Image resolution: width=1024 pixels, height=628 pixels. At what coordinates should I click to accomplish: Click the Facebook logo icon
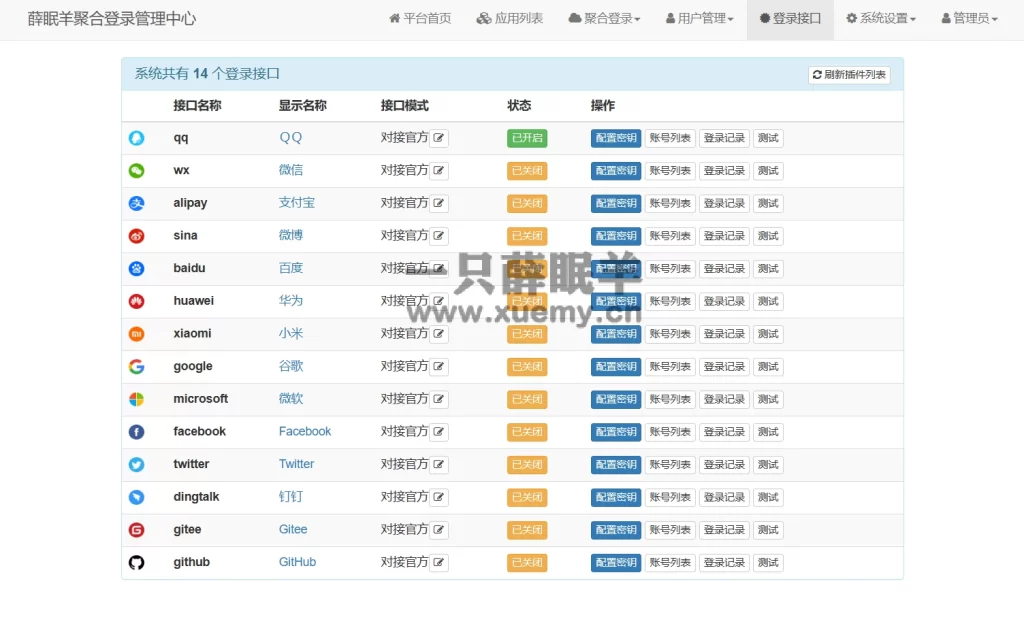pos(136,432)
